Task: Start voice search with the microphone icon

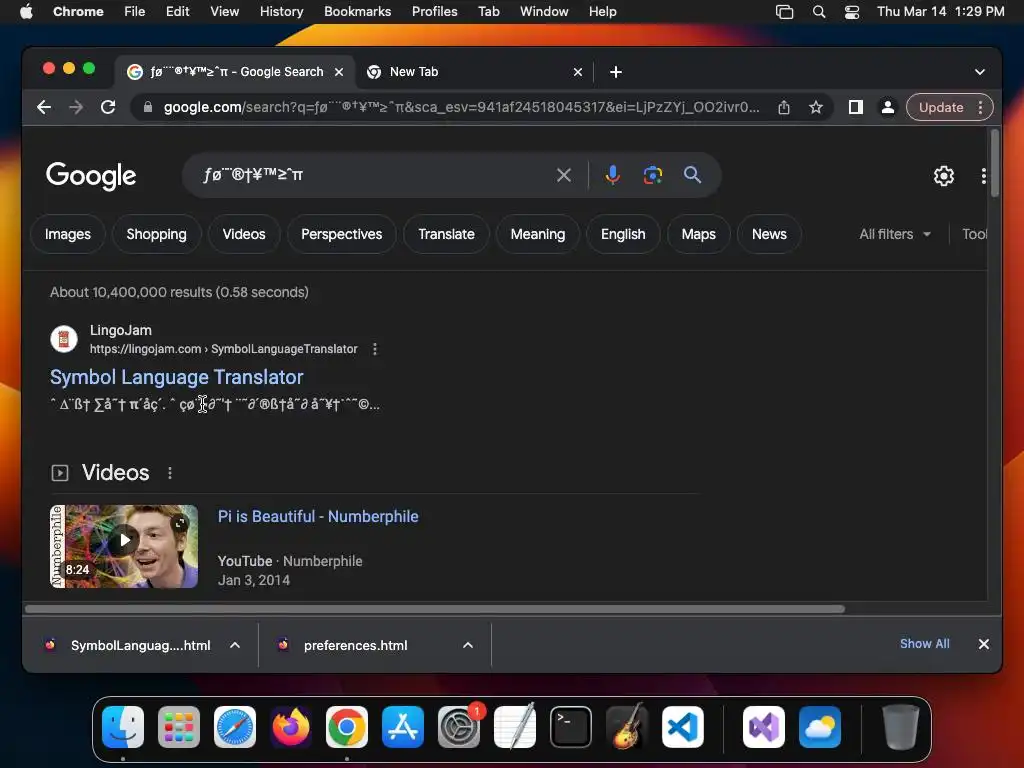Action: point(612,175)
